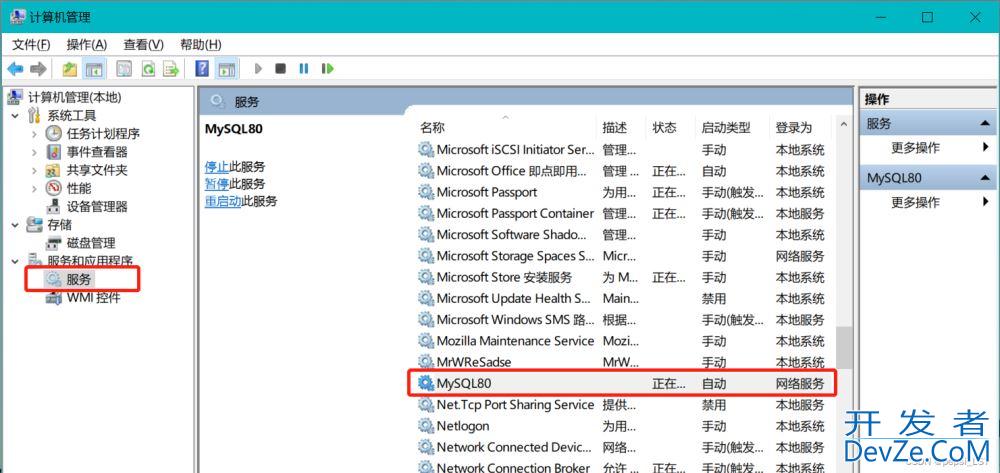Click the Stop Service square icon
Viewport: 1000px width, 473px height.
pos(280,68)
